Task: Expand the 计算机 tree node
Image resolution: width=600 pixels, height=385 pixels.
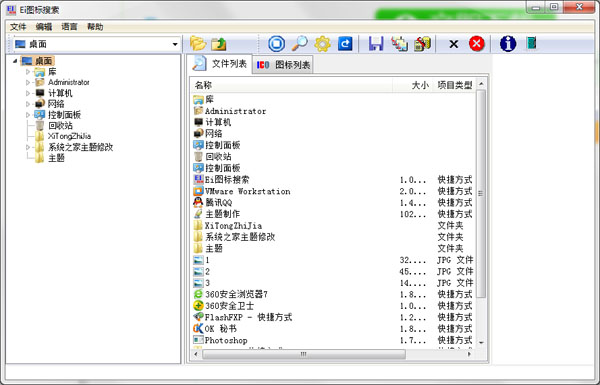Action: [28, 93]
